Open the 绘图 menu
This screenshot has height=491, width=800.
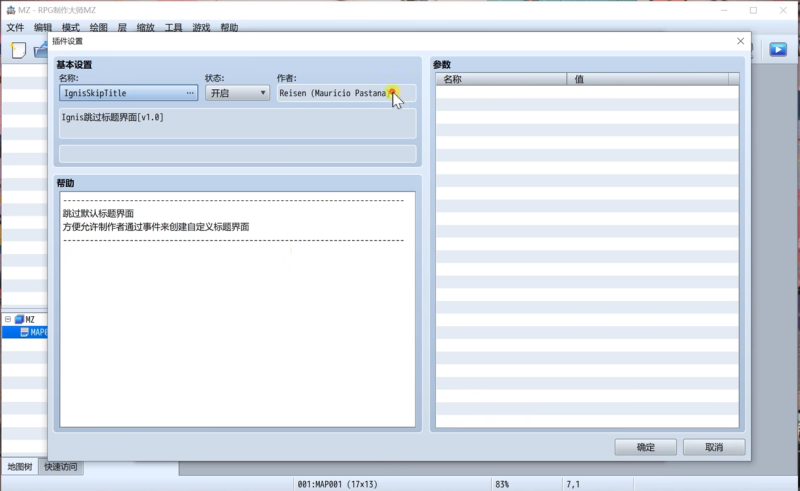tap(98, 28)
